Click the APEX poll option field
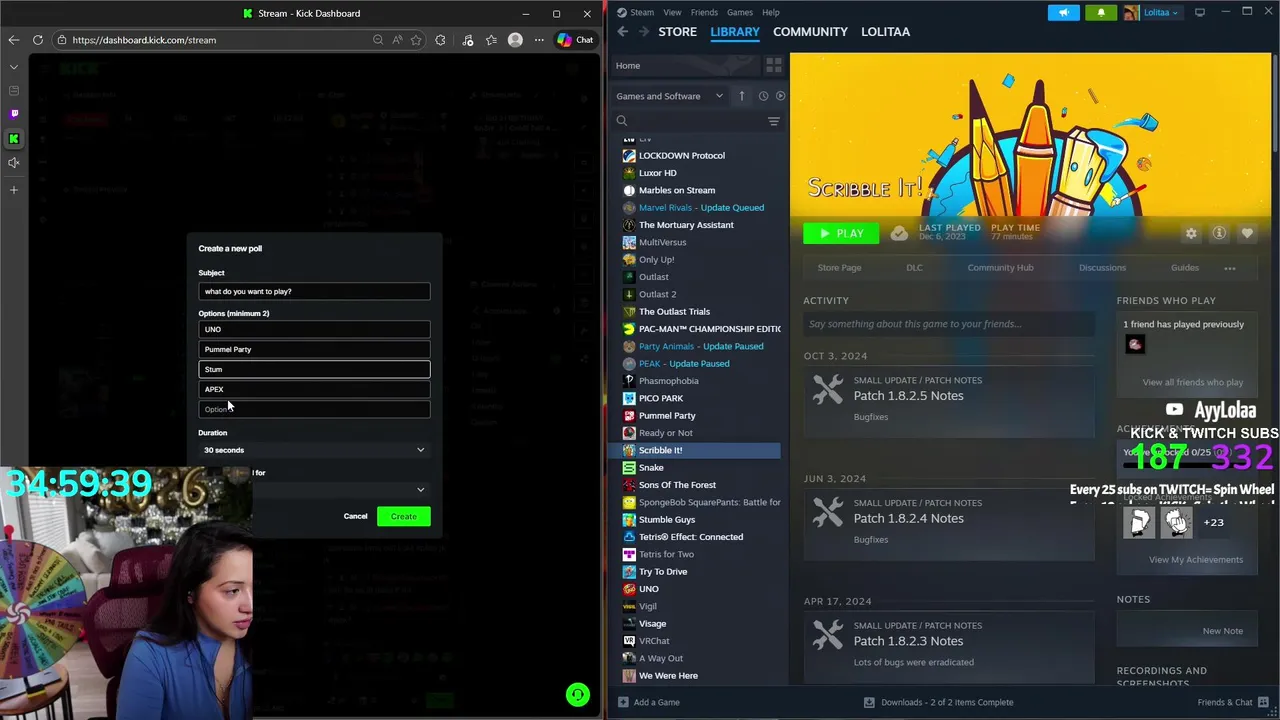 click(314, 389)
